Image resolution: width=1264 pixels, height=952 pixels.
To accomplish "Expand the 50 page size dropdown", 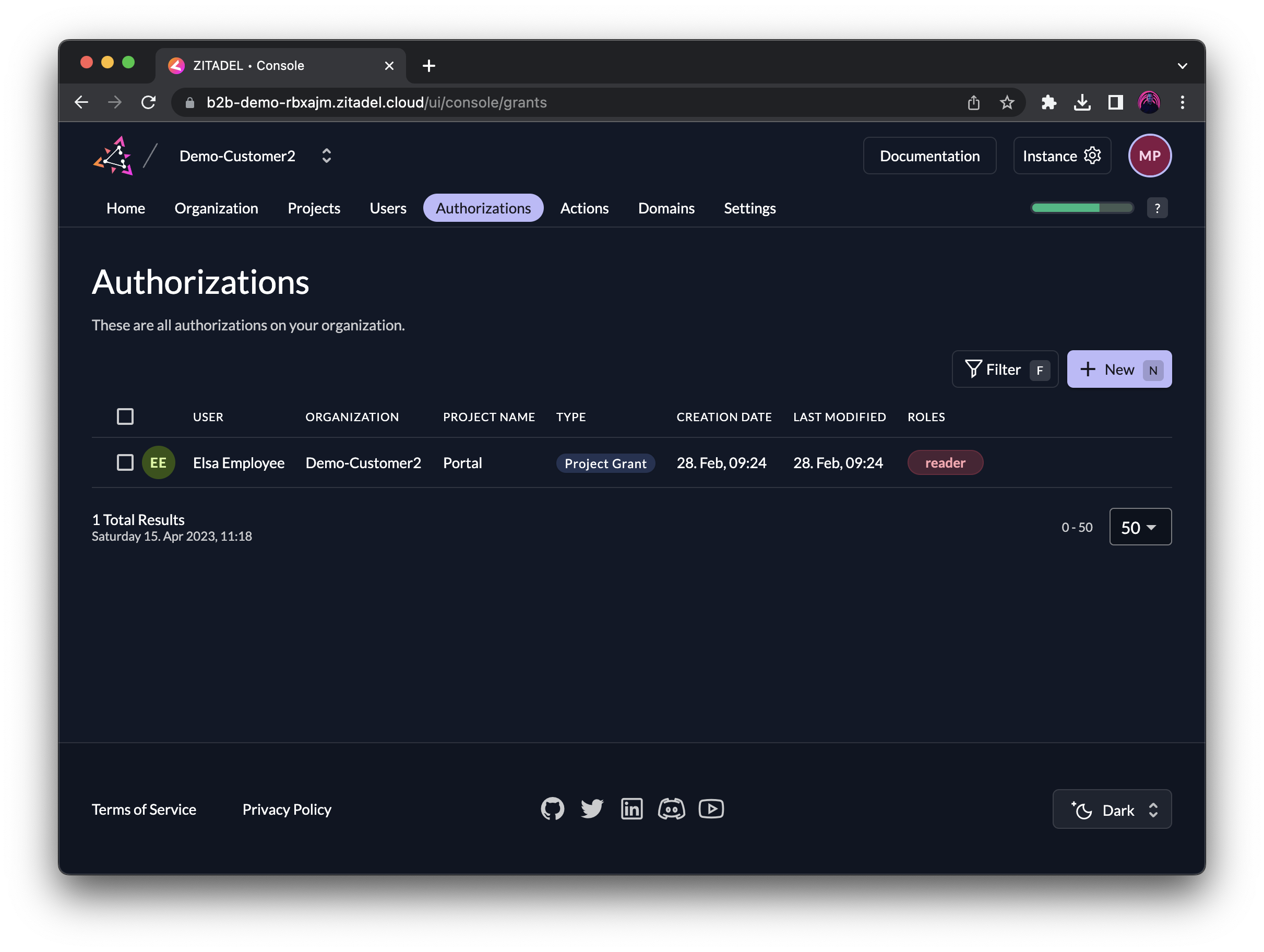I will point(1139,527).
